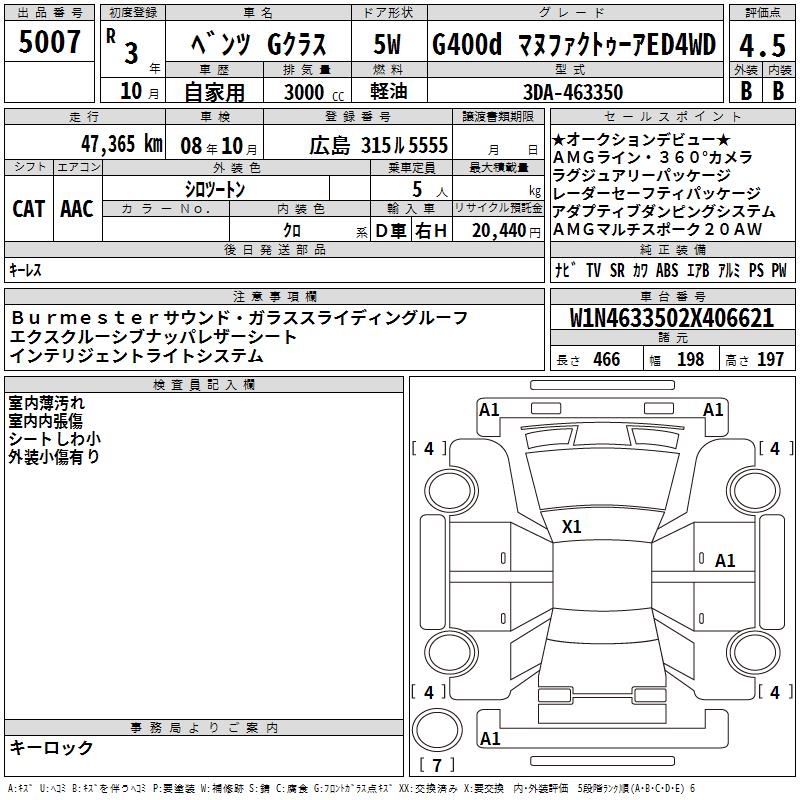Screen dimensions: 800x800
Task: Select the キーロック office notice
Action: tap(52, 747)
